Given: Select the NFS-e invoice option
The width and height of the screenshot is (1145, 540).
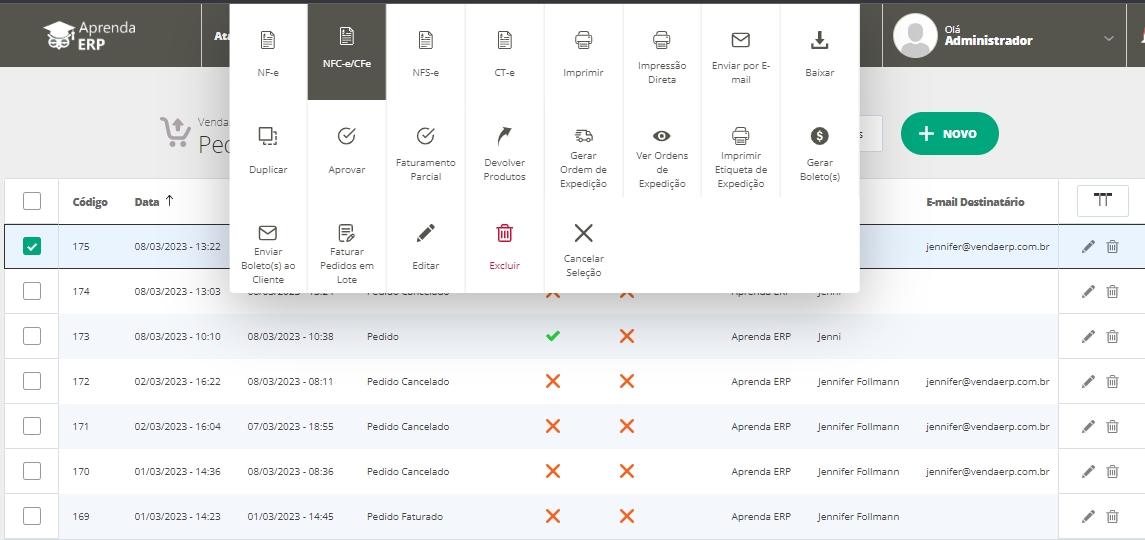Looking at the screenshot, I should tap(425, 40).
